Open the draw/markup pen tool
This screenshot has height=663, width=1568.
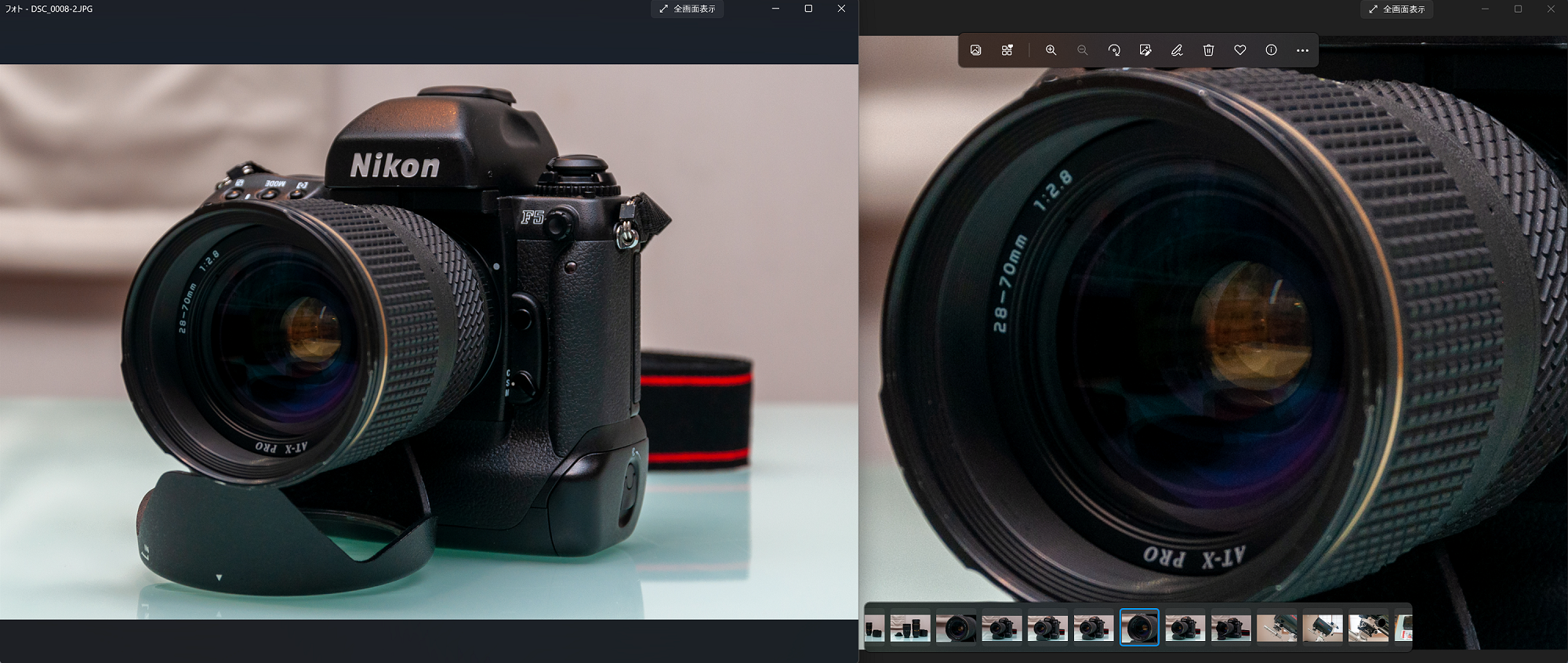(x=1177, y=50)
